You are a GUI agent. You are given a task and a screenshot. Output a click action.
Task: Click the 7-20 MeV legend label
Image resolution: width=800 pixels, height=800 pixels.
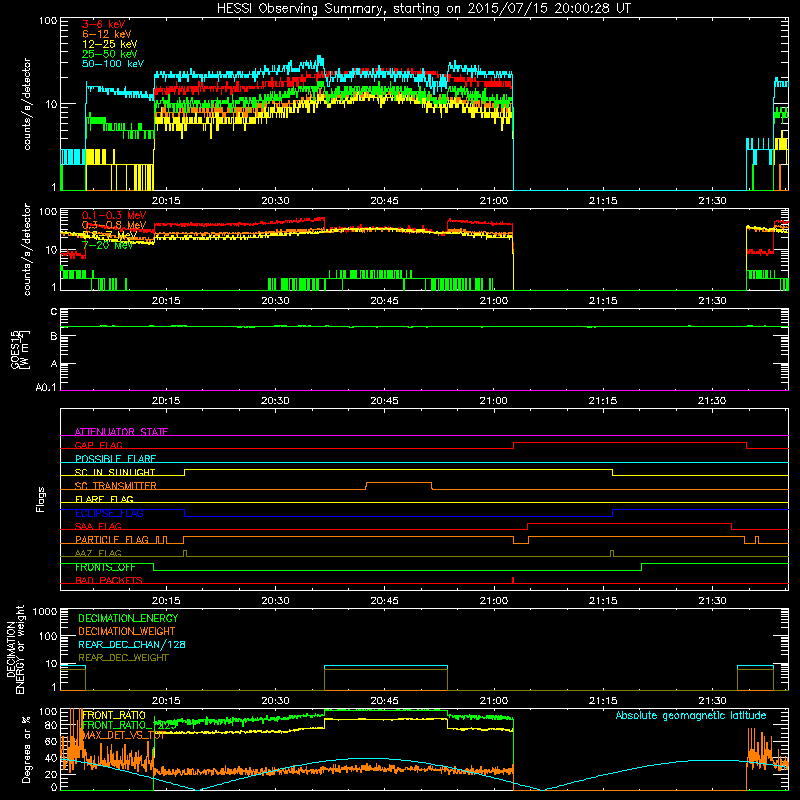click(107, 245)
